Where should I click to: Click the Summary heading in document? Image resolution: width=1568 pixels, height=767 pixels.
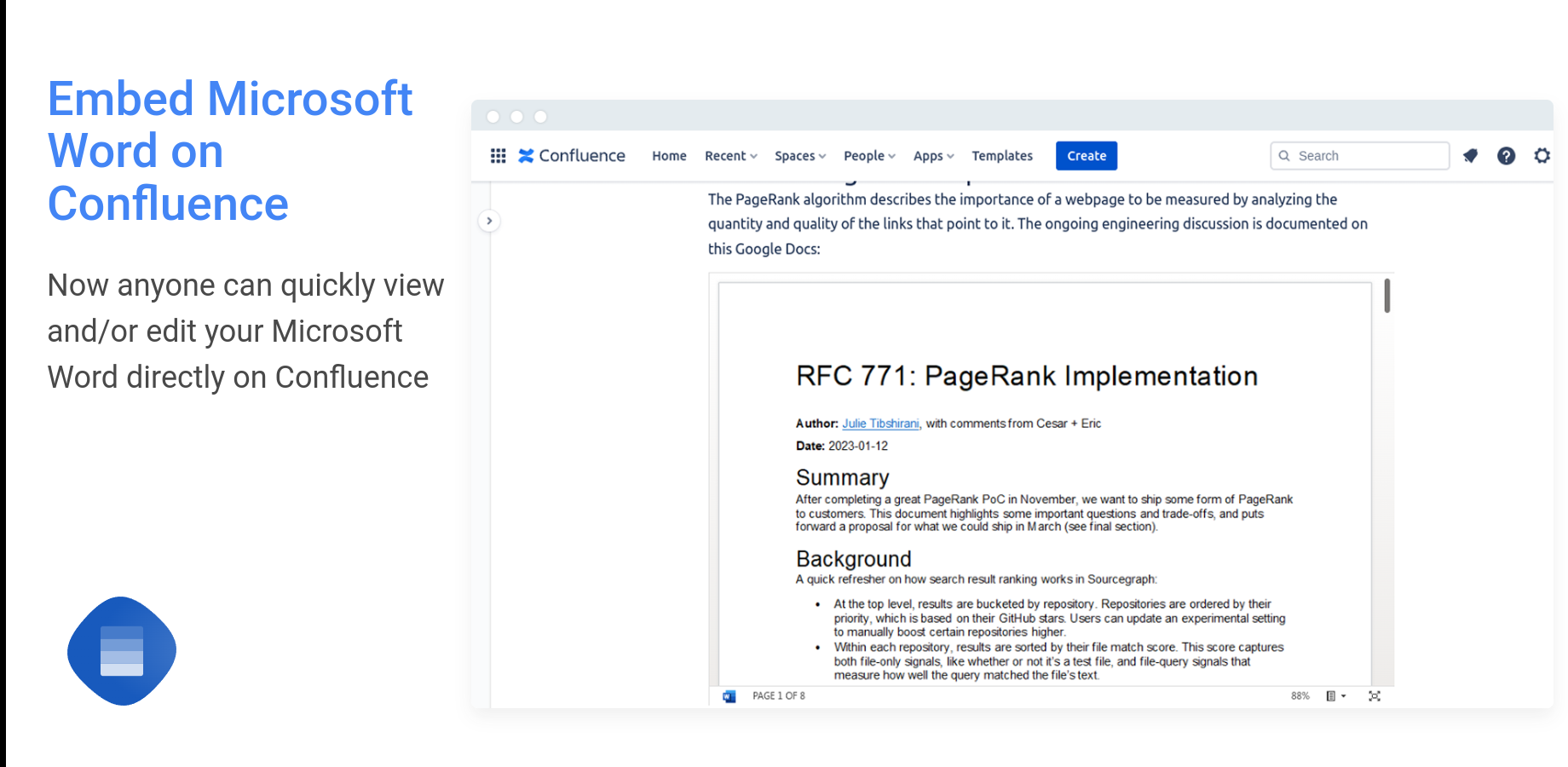click(x=843, y=477)
